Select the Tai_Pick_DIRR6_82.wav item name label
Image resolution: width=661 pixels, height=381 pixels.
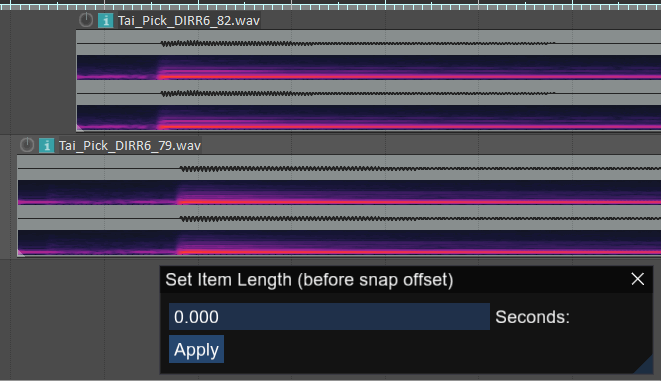pyautogui.click(x=188, y=21)
